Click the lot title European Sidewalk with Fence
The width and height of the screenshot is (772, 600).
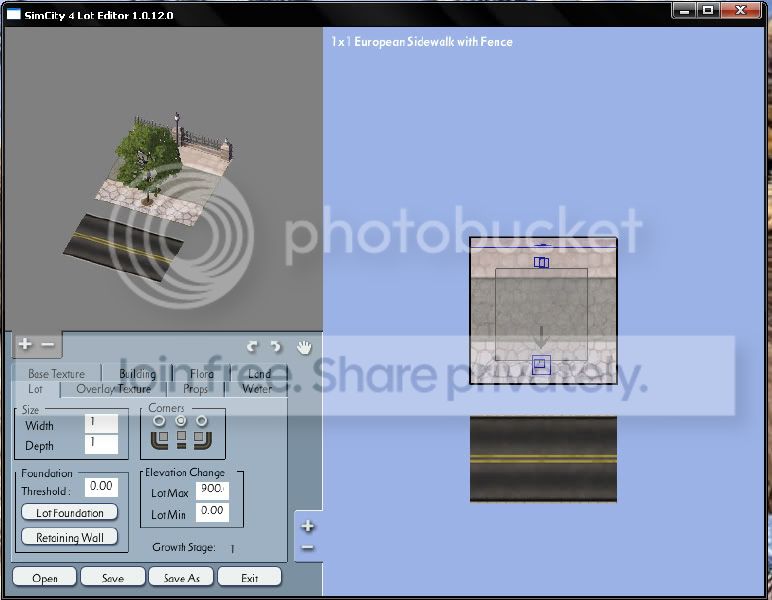point(433,42)
